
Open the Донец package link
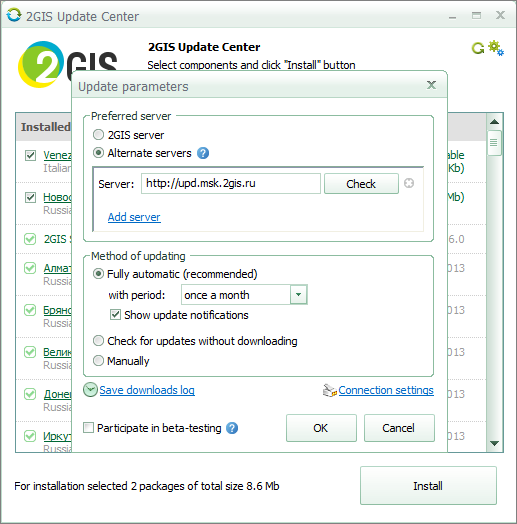pos(57,394)
